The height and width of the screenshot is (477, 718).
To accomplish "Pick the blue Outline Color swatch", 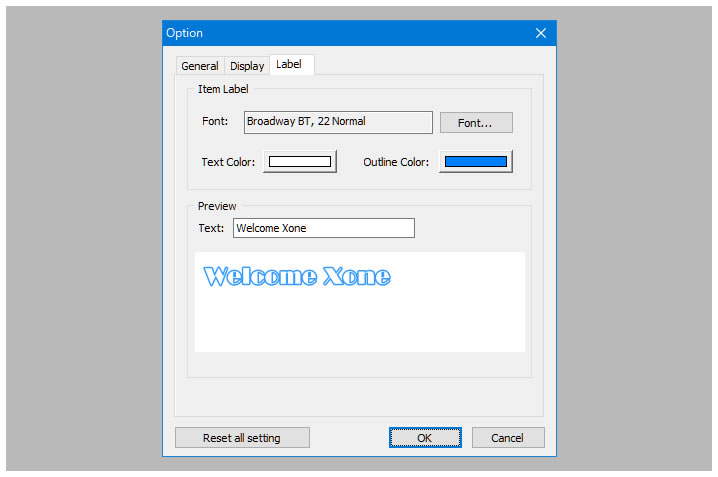I will coord(476,161).
